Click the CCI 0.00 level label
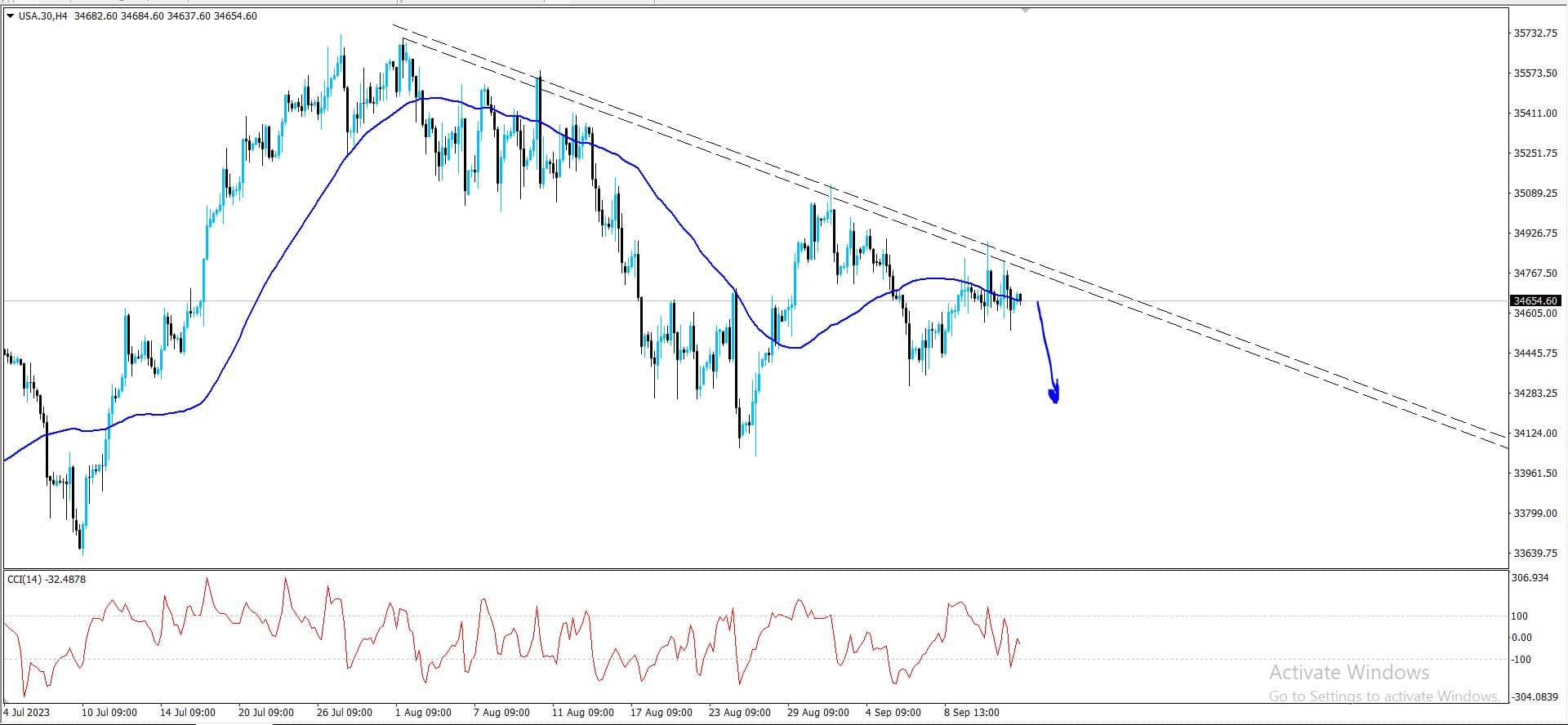The image size is (1568, 725). pyautogui.click(x=1522, y=638)
